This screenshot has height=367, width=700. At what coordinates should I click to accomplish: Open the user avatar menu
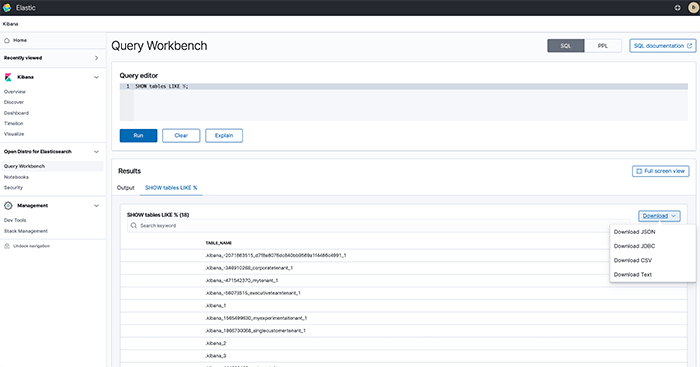coord(694,8)
